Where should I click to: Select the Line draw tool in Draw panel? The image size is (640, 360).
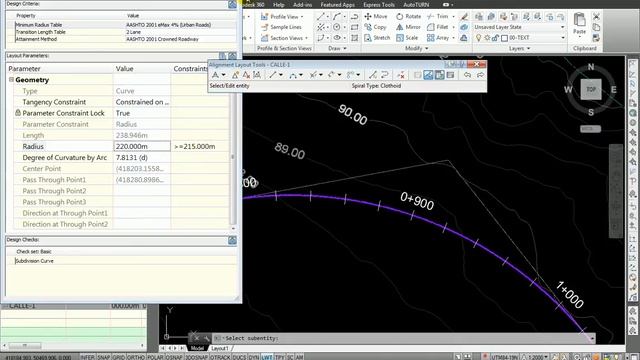click(x=321, y=16)
